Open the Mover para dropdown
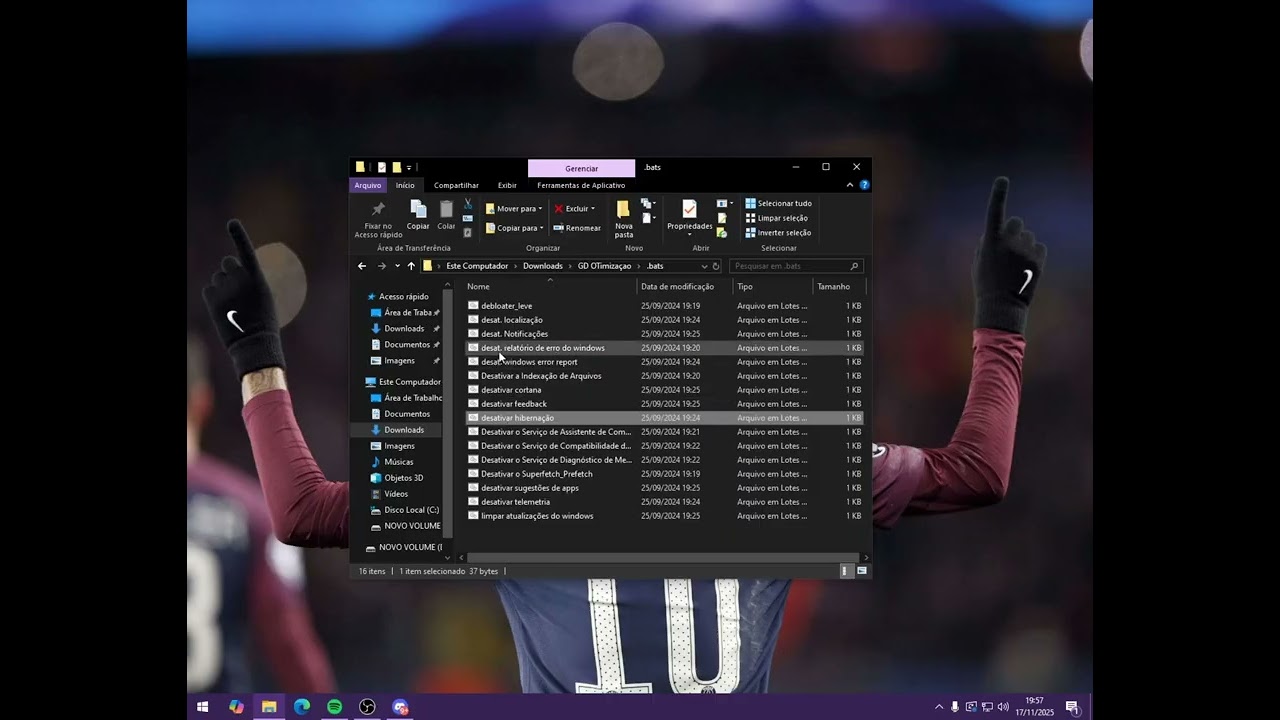This screenshot has height=720, width=1280. coord(514,209)
